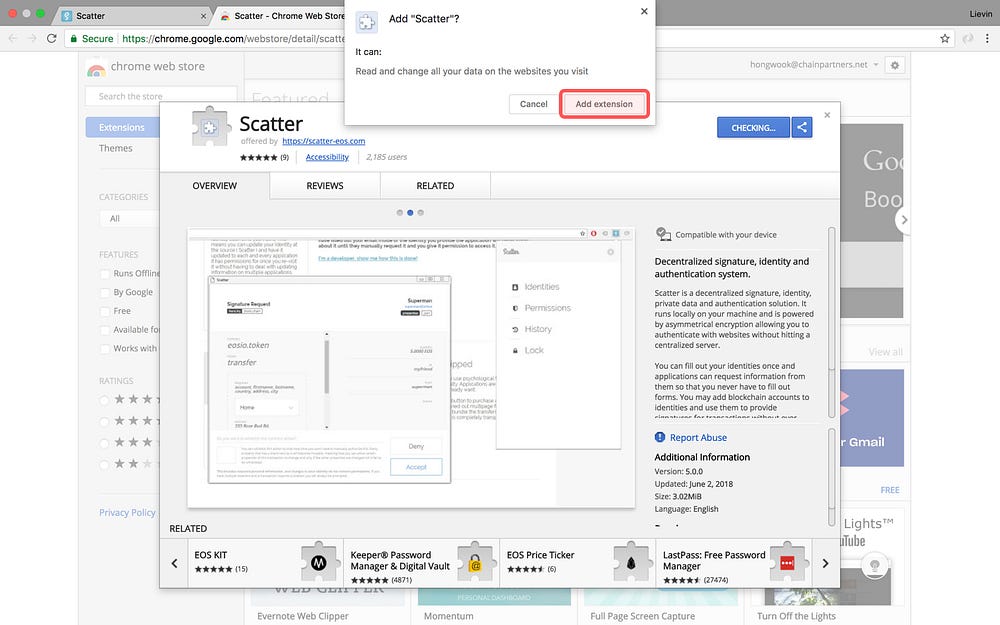Image resolution: width=1000 pixels, height=625 pixels.
Task: Open the OVERVIEW tab
Action: 214,186
